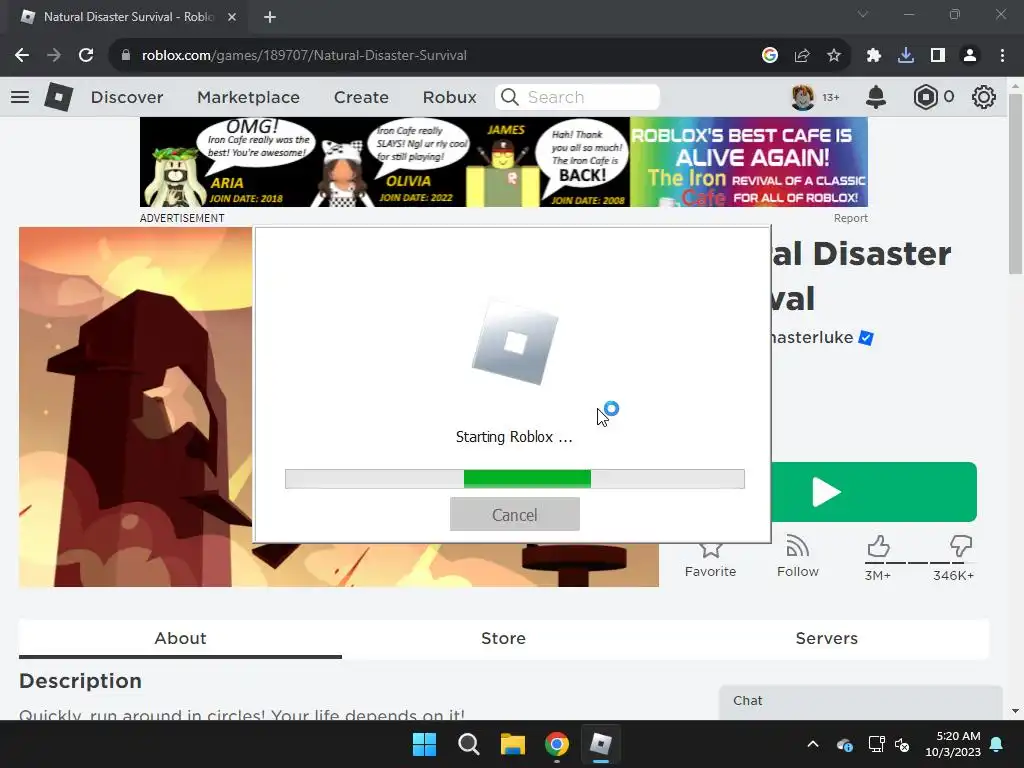Open the Chrome three-dot menu
The width and height of the screenshot is (1024, 768).
tap(1002, 56)
